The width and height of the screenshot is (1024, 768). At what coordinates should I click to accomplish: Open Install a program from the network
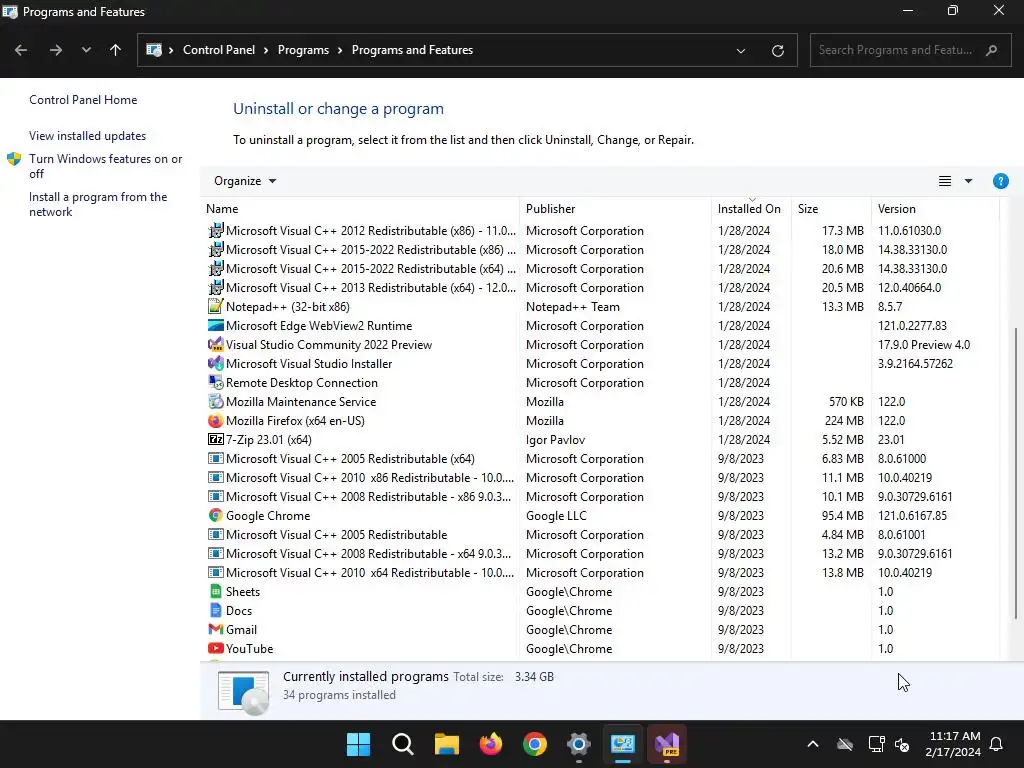pyautogui.click(x=98, y=204)
